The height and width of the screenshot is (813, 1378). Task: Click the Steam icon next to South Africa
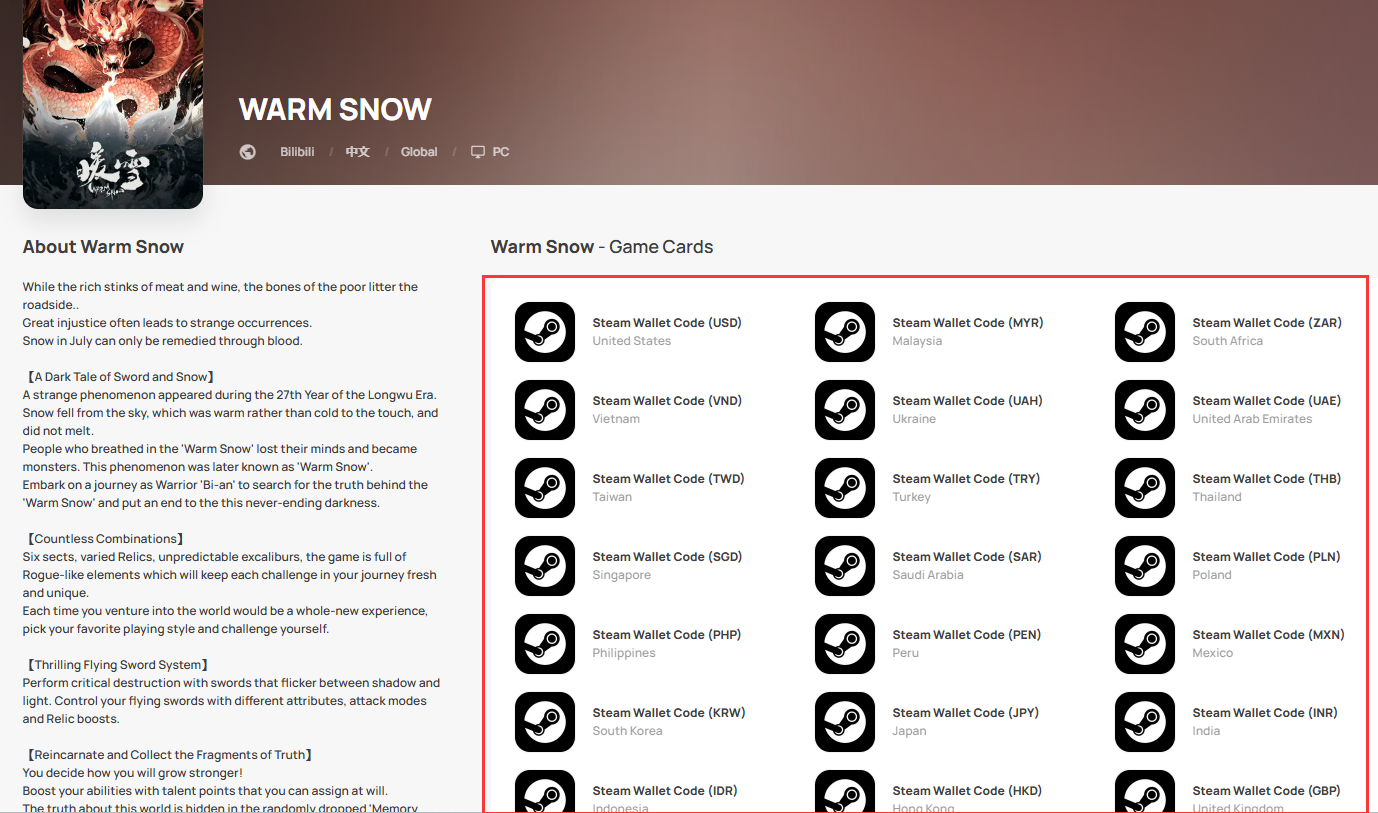(1145, 332)
